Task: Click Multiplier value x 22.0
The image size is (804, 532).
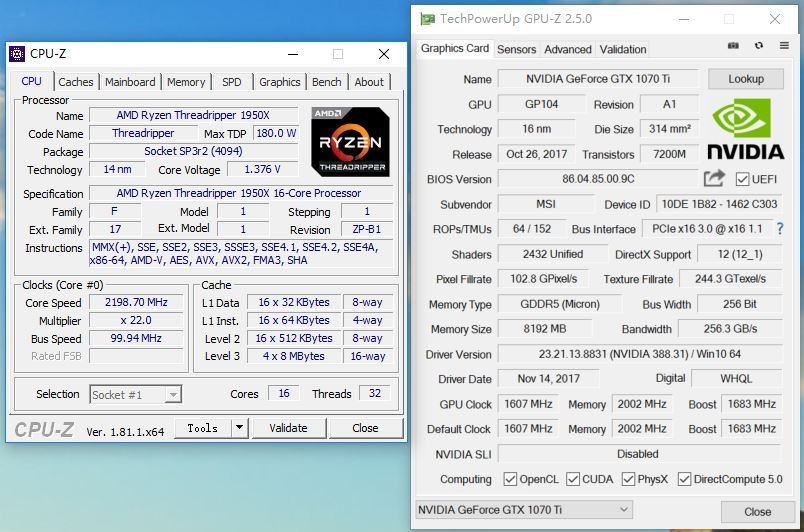Action: coord(136,320)
